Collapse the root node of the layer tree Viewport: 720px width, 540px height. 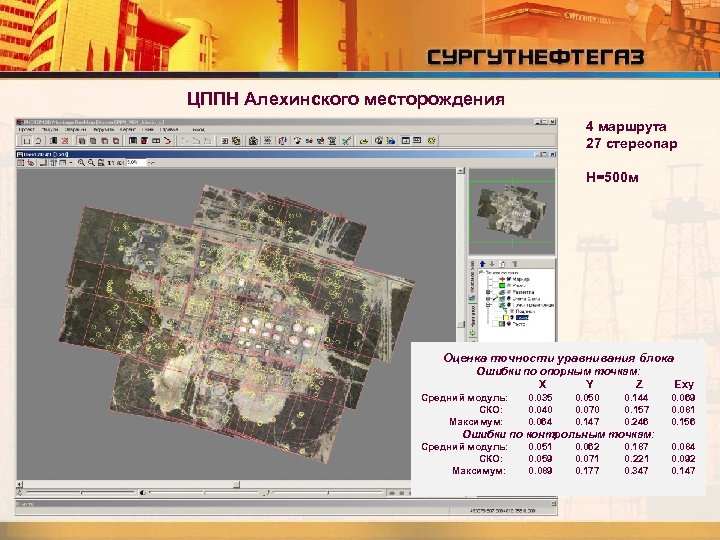pyautogui.click(x=481, y=273)
